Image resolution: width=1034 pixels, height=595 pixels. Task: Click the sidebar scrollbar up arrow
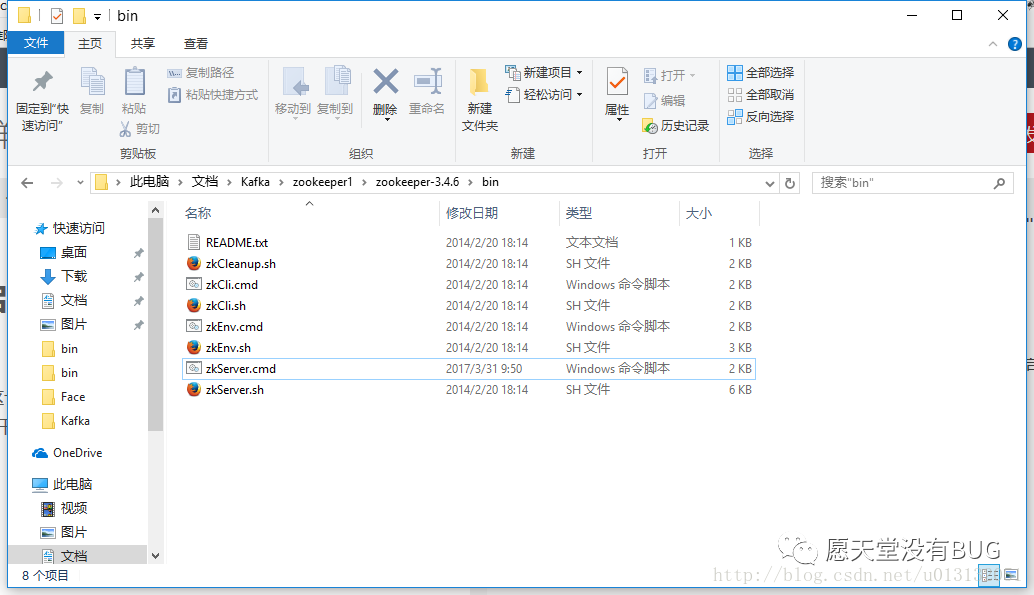pyautogui.click(x=156, y=210)
